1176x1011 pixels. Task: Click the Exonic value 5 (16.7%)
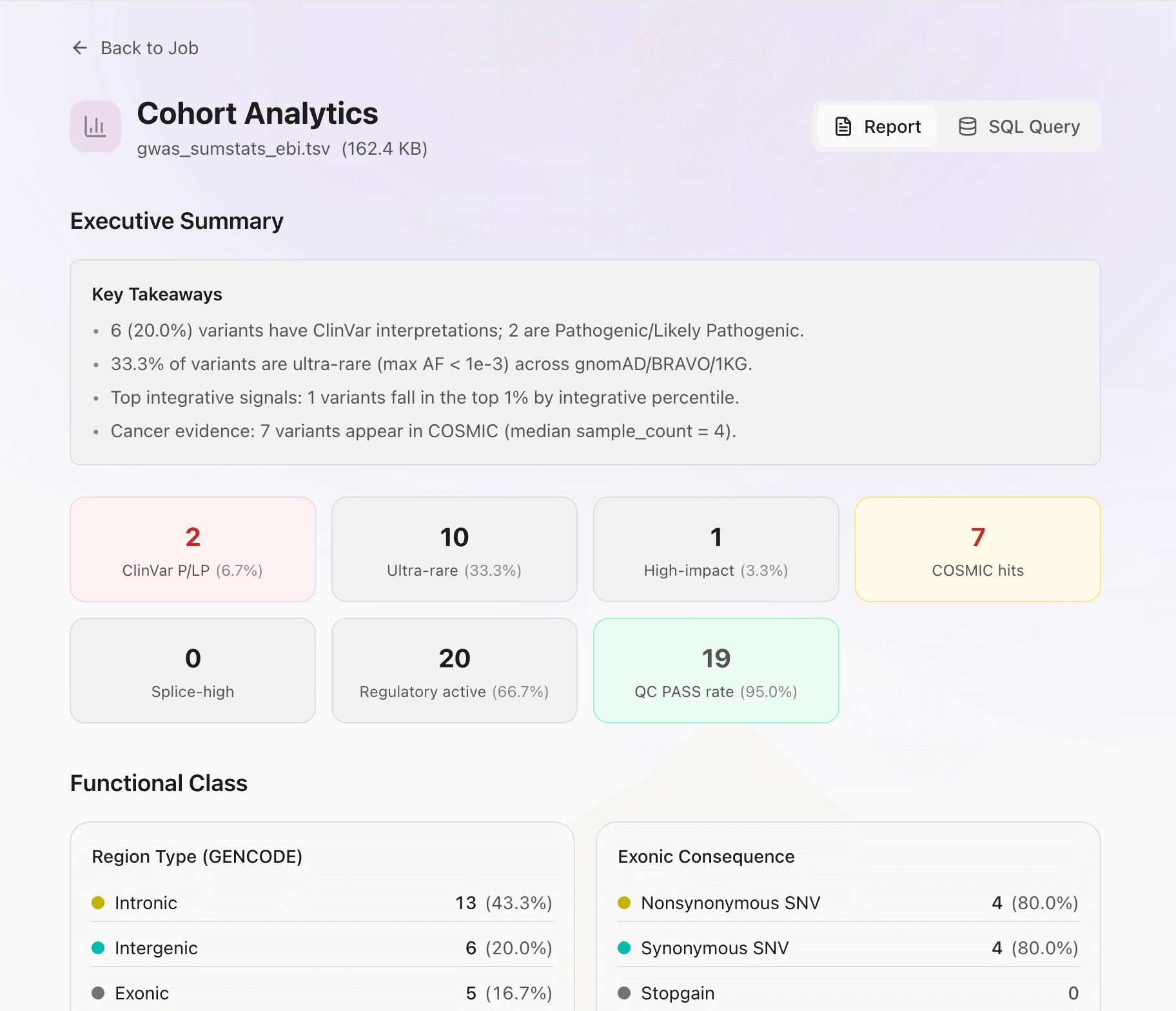point(509,993)
